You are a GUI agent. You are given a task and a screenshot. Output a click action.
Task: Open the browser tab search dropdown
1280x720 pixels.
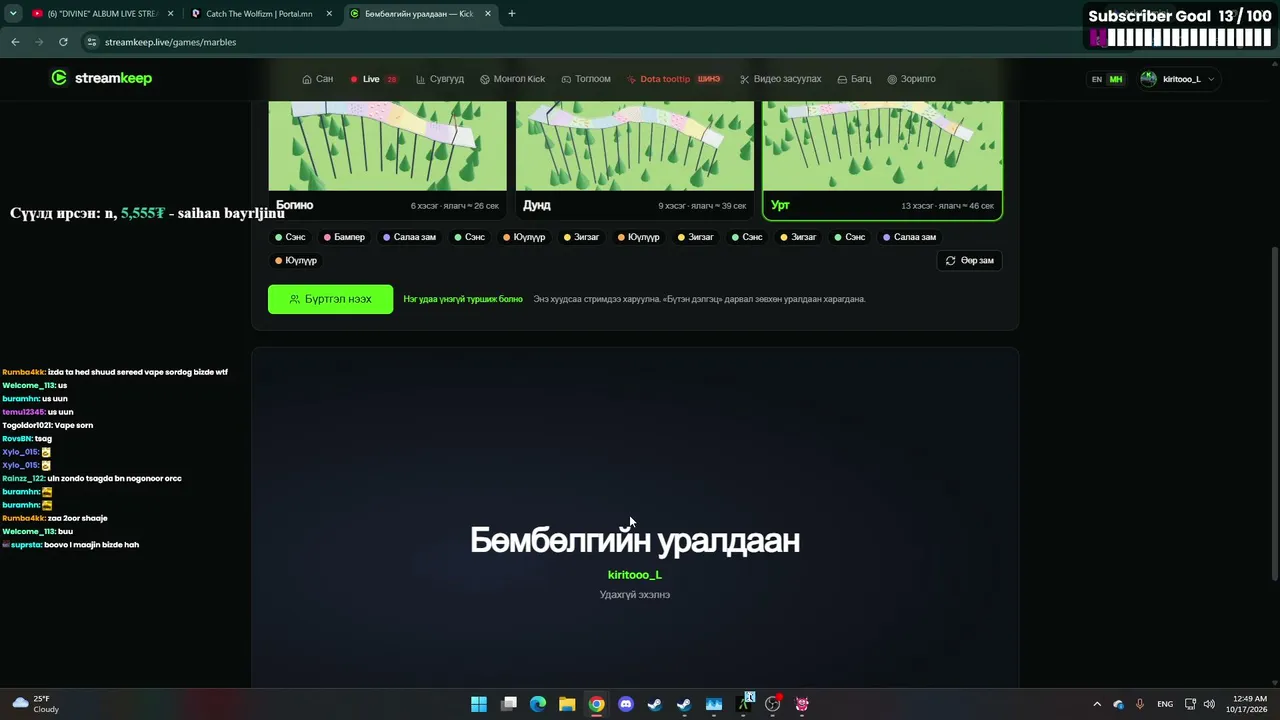point(13,14)
